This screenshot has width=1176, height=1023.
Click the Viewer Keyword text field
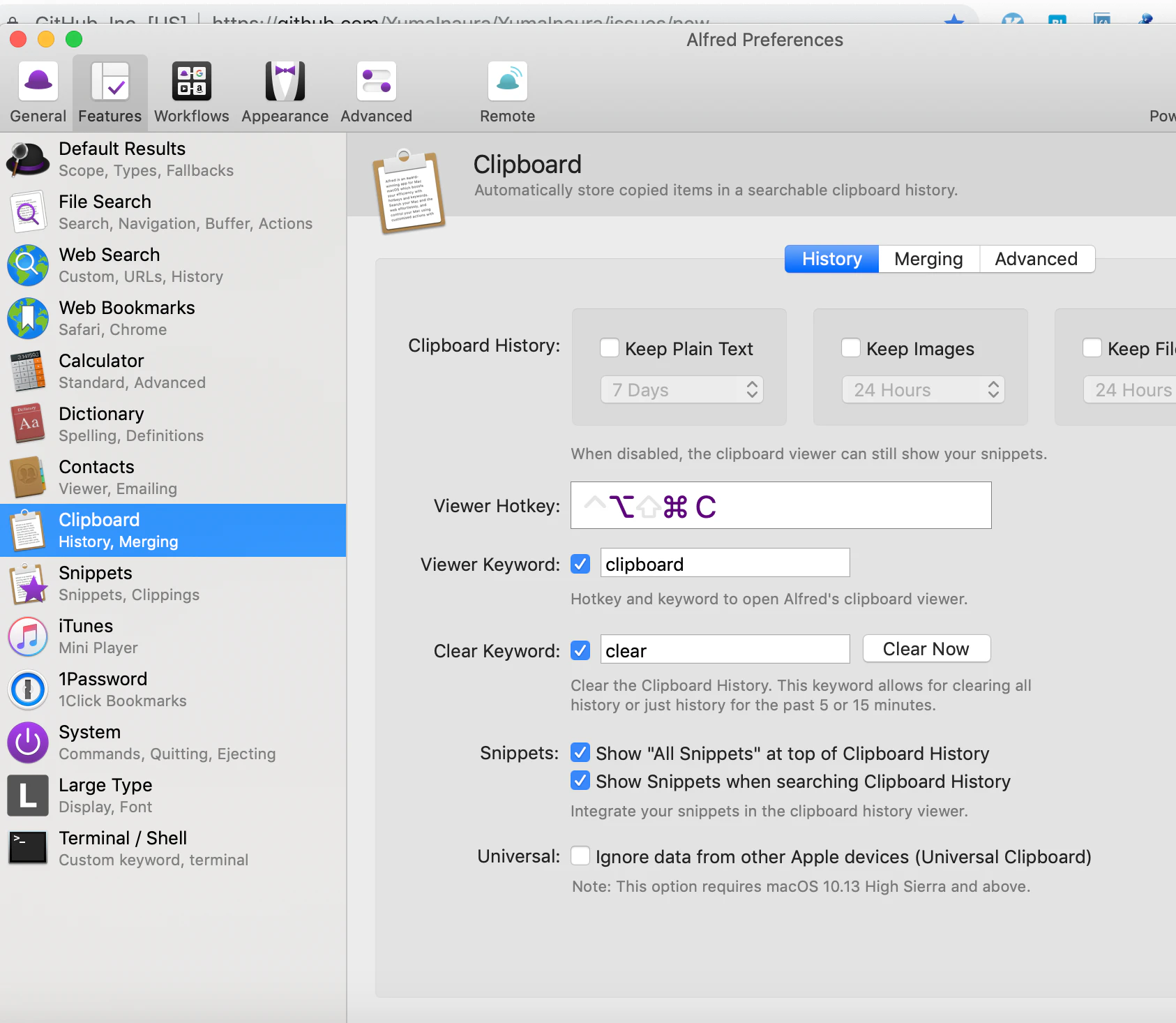(725, 563)
